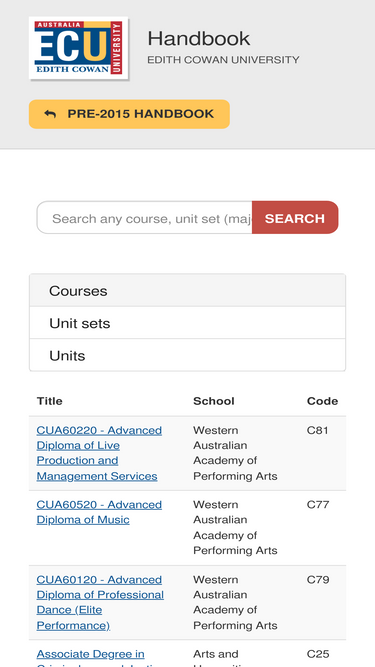Open the Associate Degree course link
Viewport: 375px width, 667px height.
pos(91,657)
